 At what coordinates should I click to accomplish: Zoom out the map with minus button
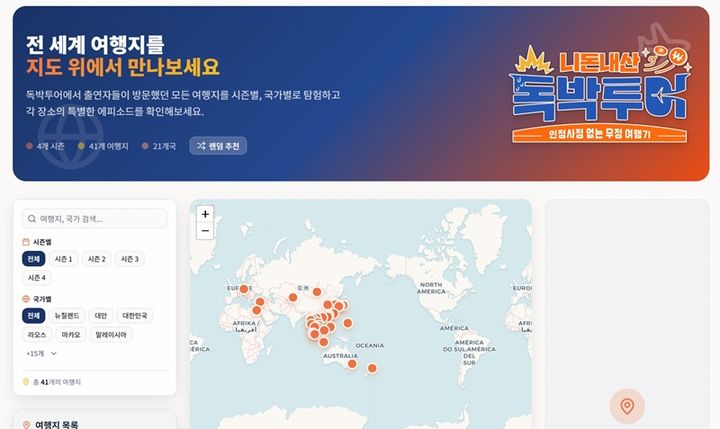pos(205,231)
